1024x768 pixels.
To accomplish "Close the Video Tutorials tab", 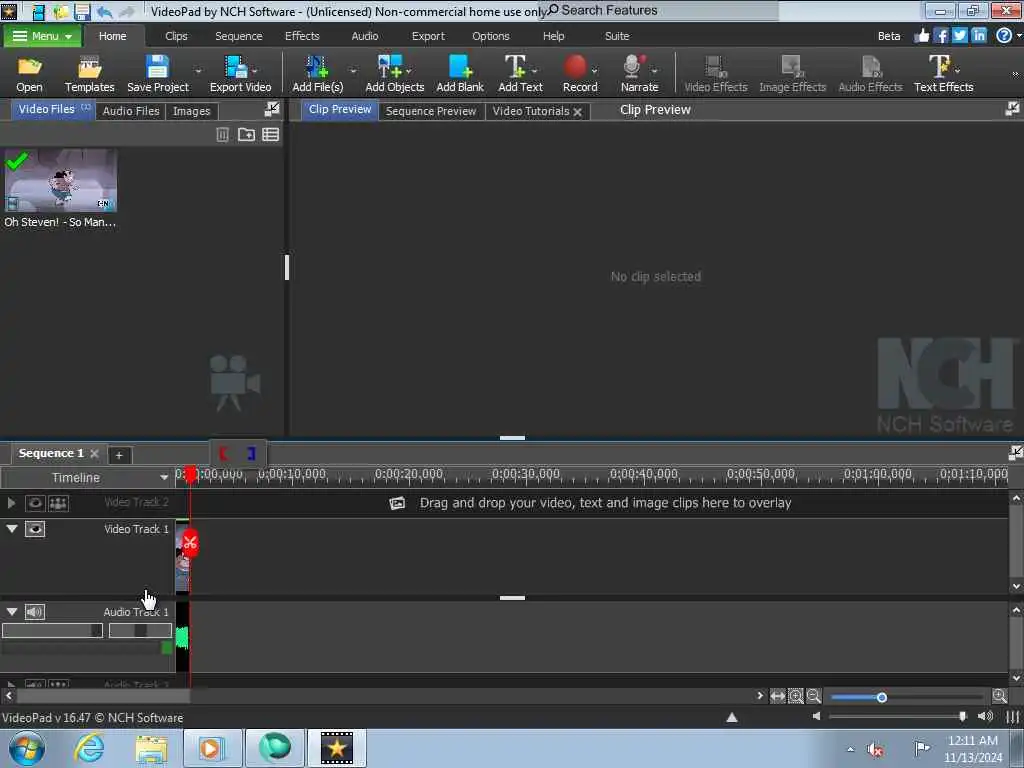I will click(x=577, y=112).
